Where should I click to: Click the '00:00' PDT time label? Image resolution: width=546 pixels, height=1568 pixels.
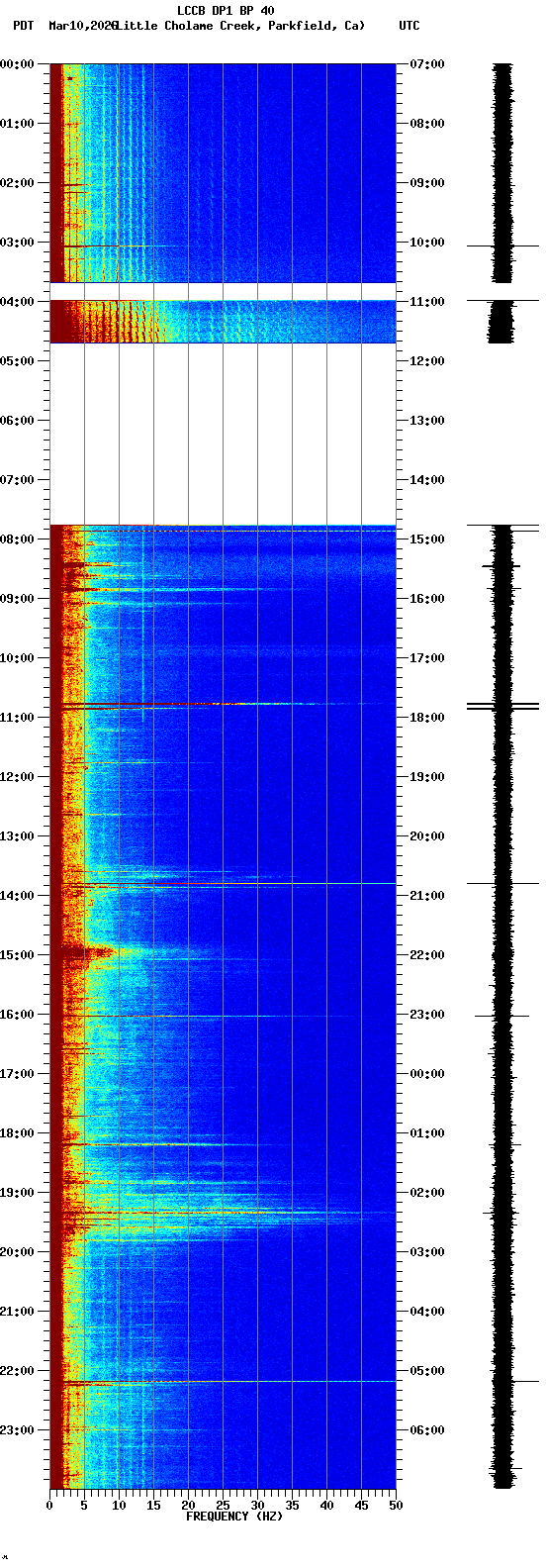(x=17, y=64)
